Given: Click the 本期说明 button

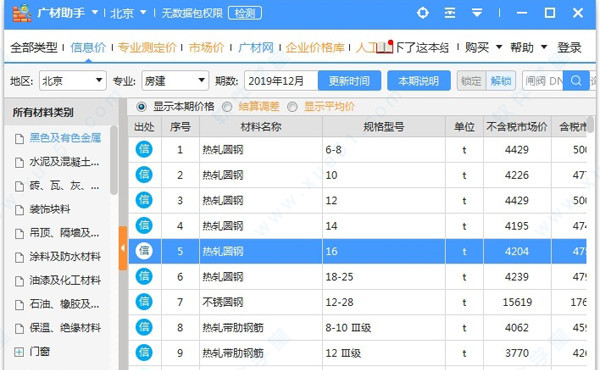Looking at the screenshot, I should (x=419, y=81).
